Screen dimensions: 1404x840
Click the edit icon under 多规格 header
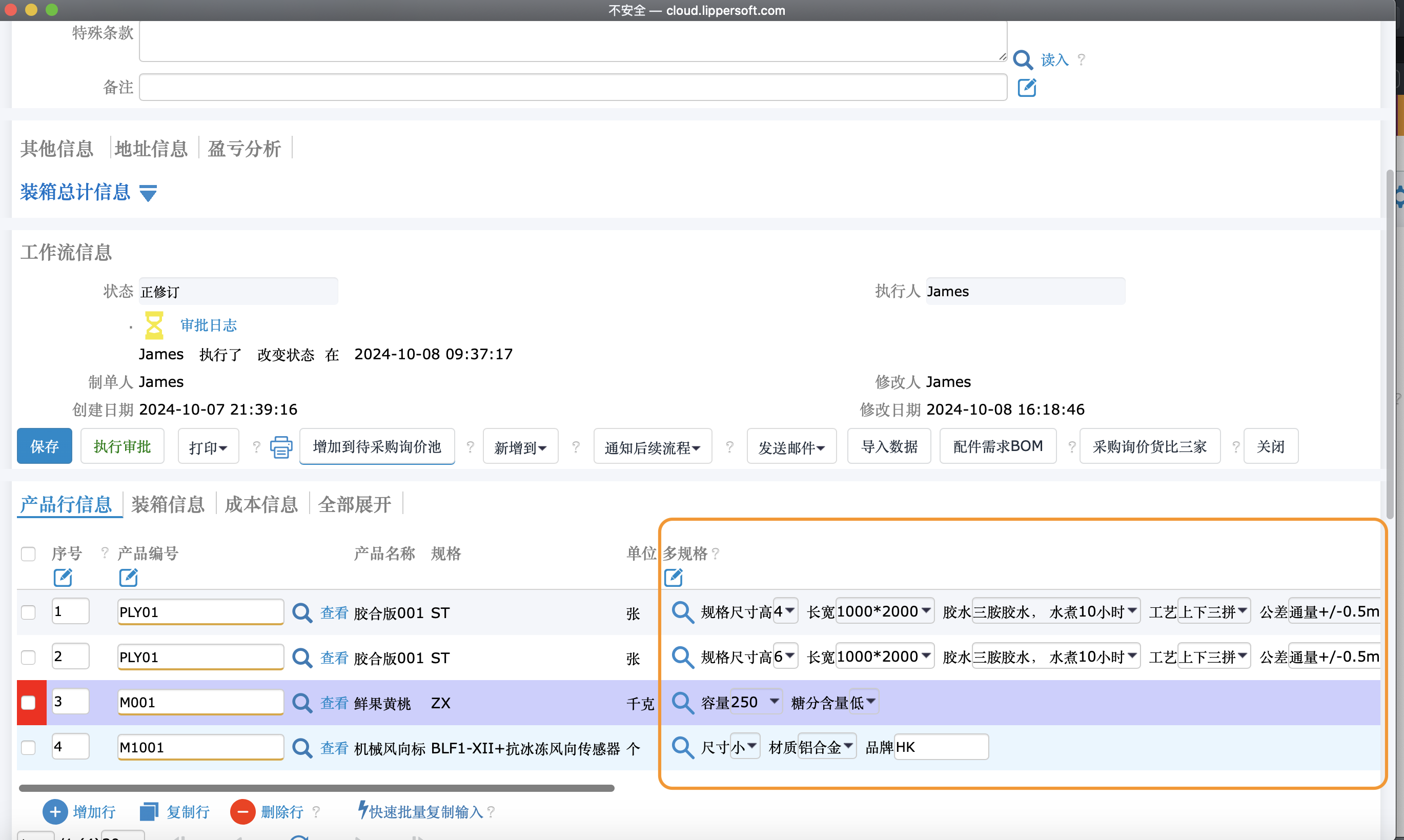pos(673,578)
